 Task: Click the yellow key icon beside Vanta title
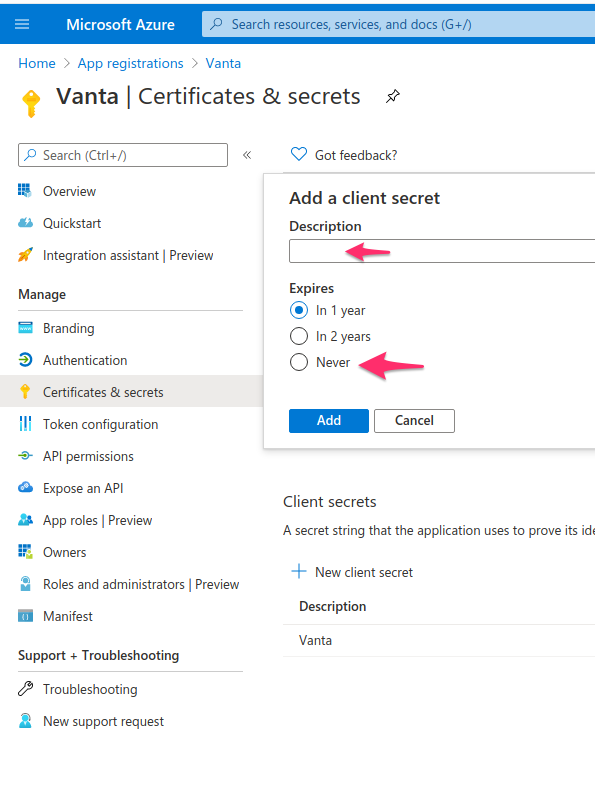coord(31,103)
